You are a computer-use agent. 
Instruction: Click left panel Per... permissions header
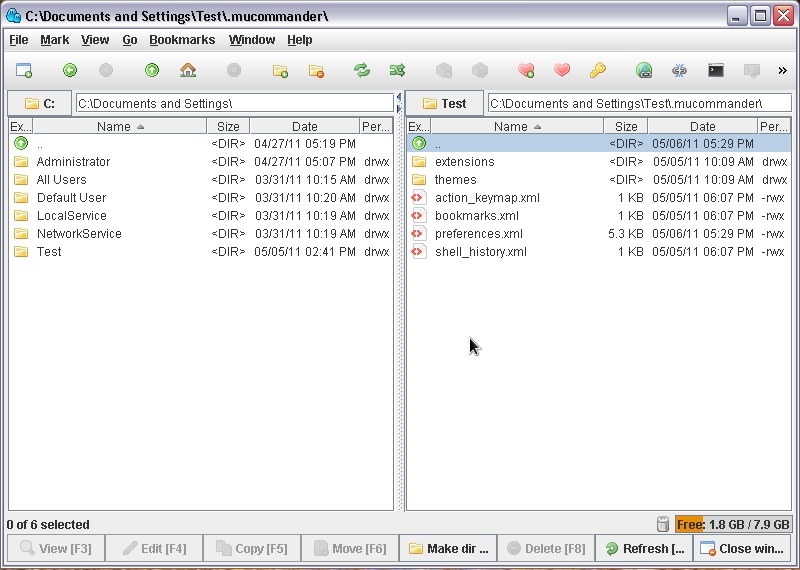tap(377, 126)
